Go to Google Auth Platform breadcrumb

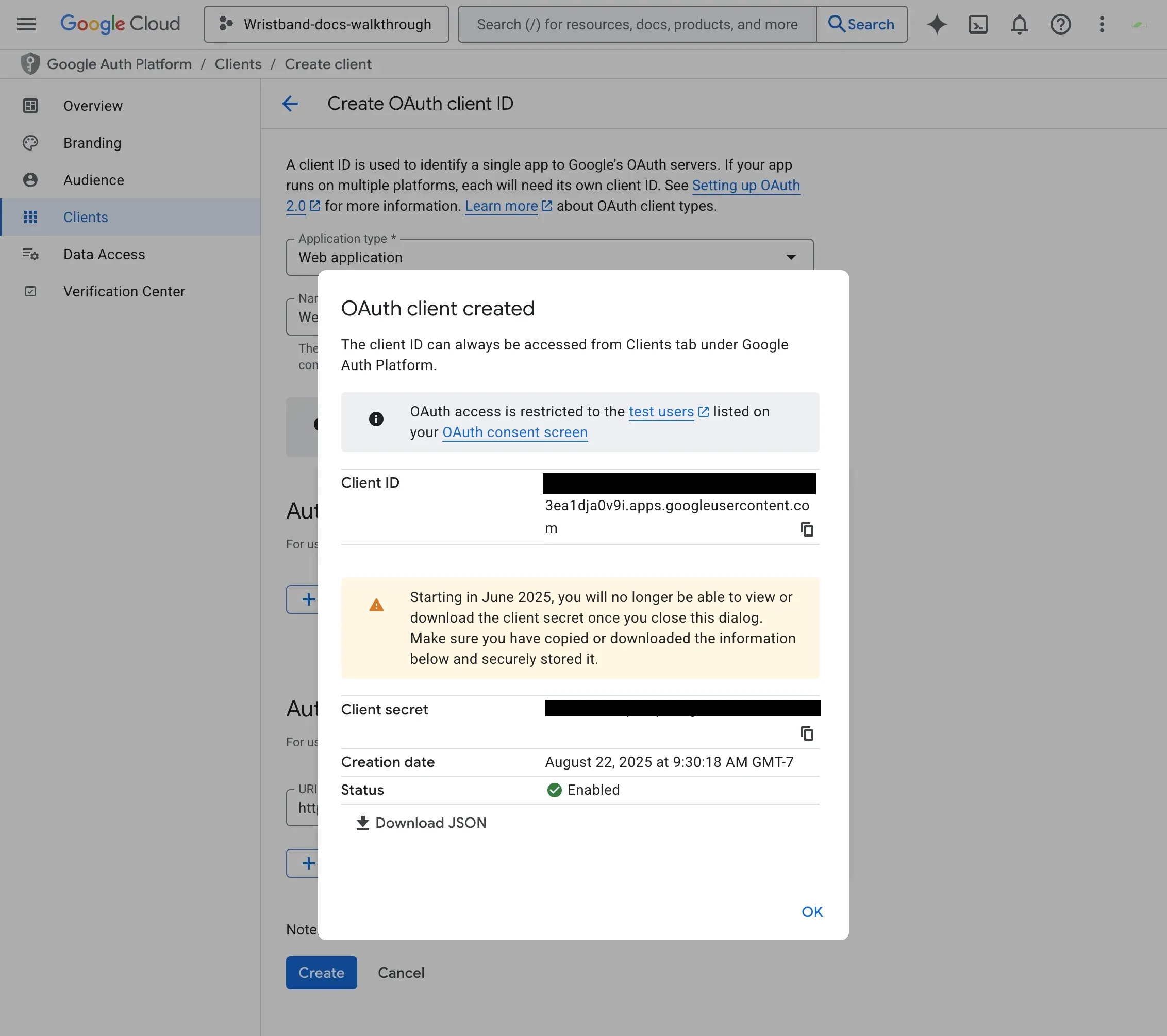[119, 64]
